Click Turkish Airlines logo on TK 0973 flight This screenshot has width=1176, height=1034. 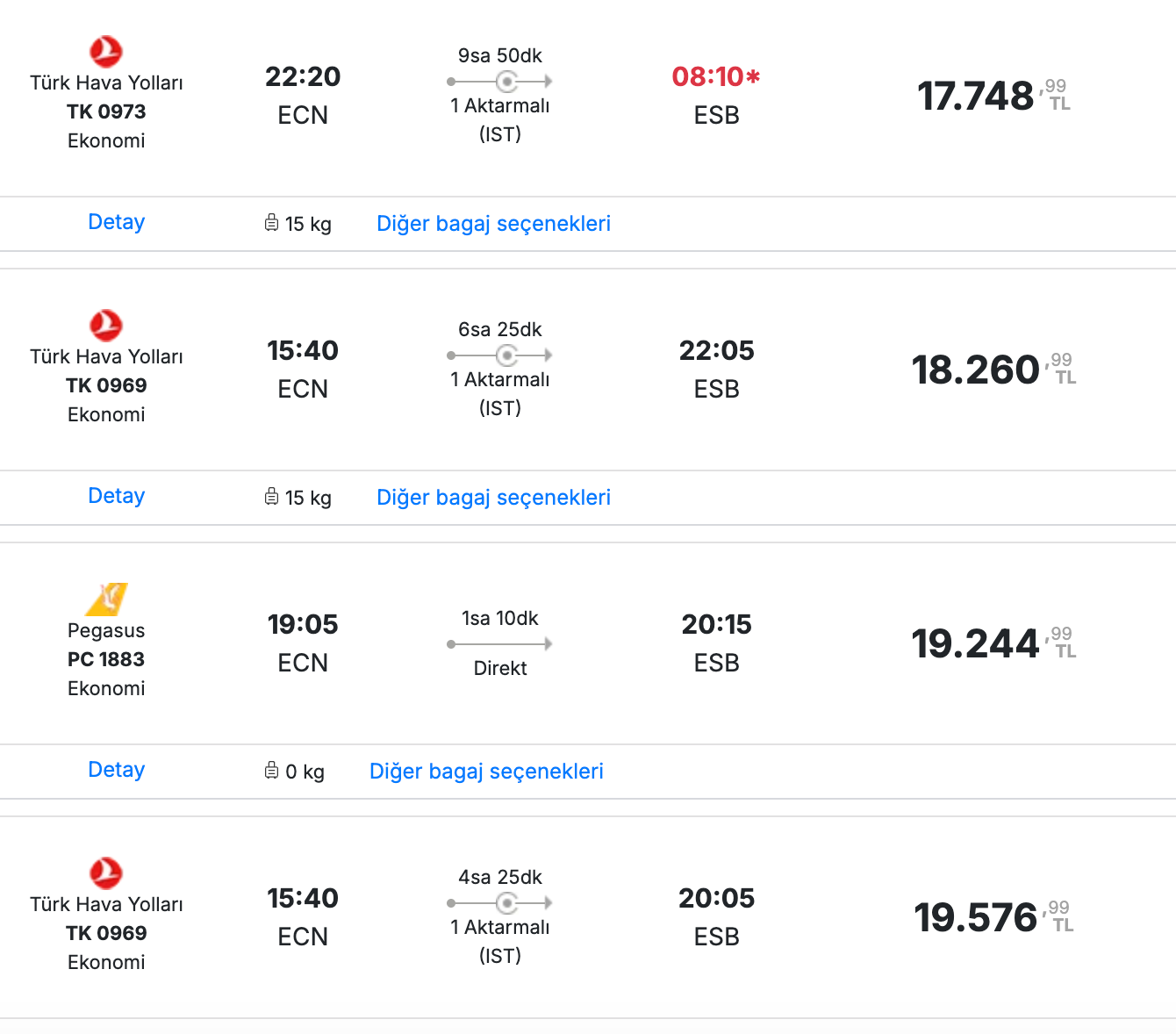point(106,52)
